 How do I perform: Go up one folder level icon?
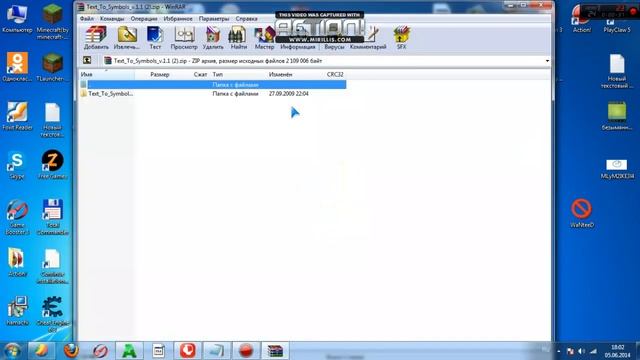click(x=87, y=60)
